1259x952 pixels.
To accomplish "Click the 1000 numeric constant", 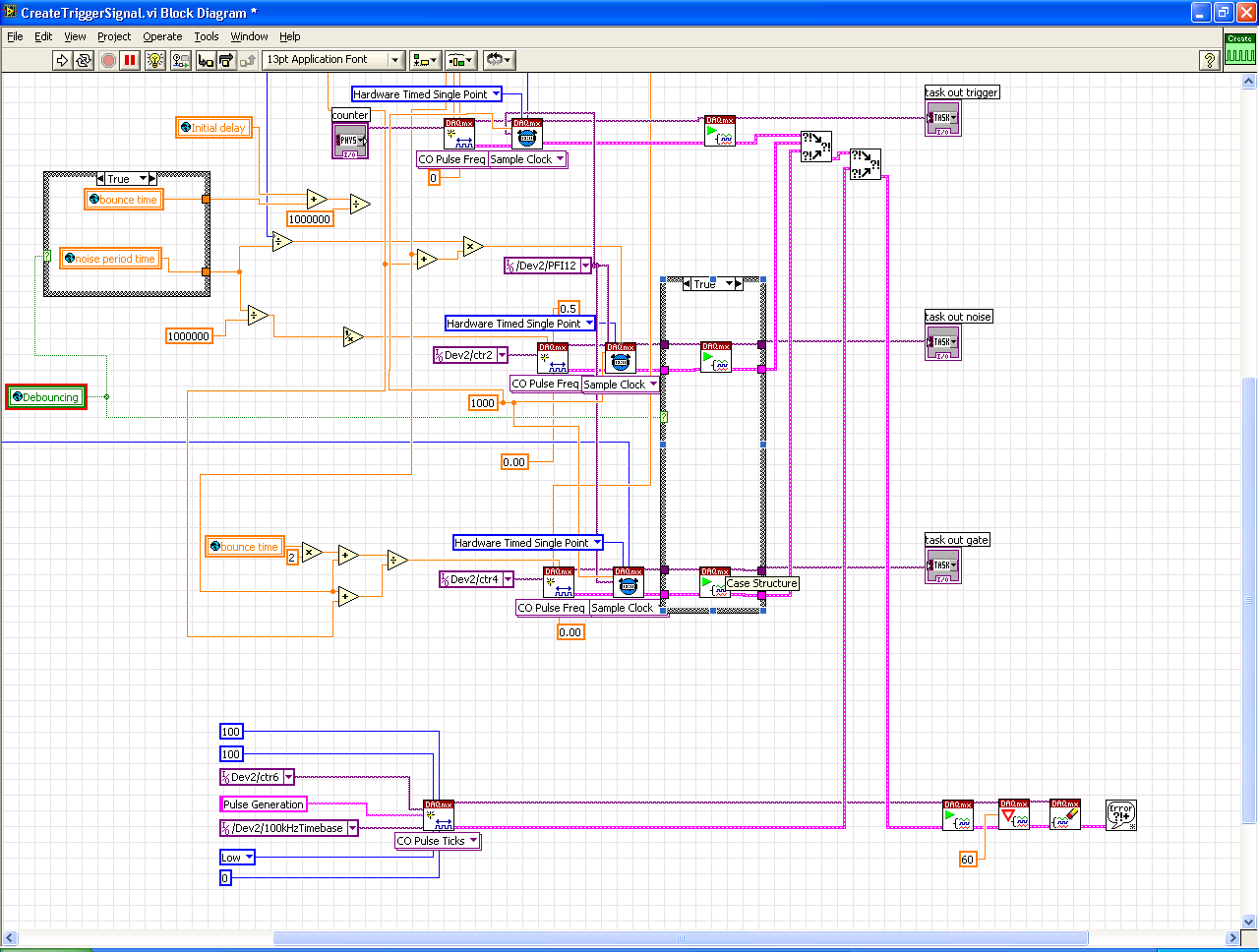I will (x=483, y=403).
